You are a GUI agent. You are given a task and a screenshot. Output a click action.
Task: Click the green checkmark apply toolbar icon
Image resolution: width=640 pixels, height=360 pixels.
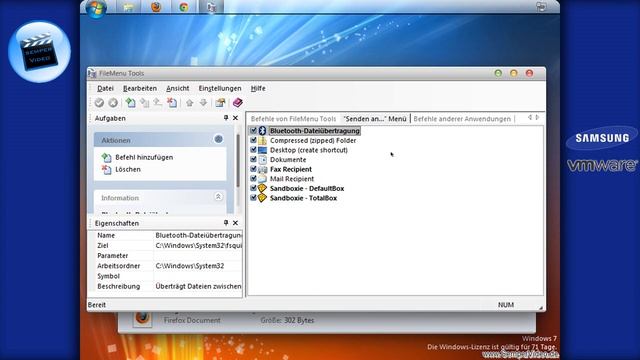coord(99,103)
